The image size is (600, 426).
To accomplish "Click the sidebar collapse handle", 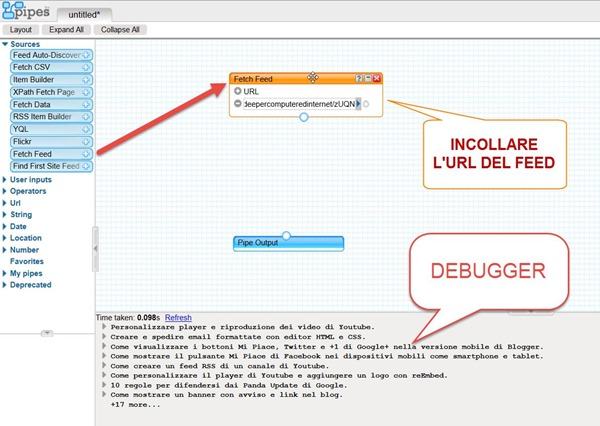I will pos(95,249).
